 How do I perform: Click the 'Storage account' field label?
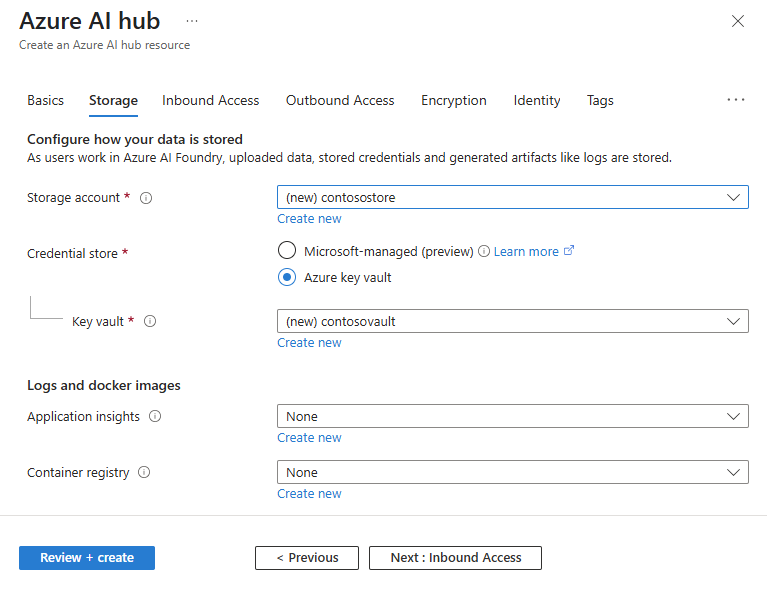pos(73,198)
